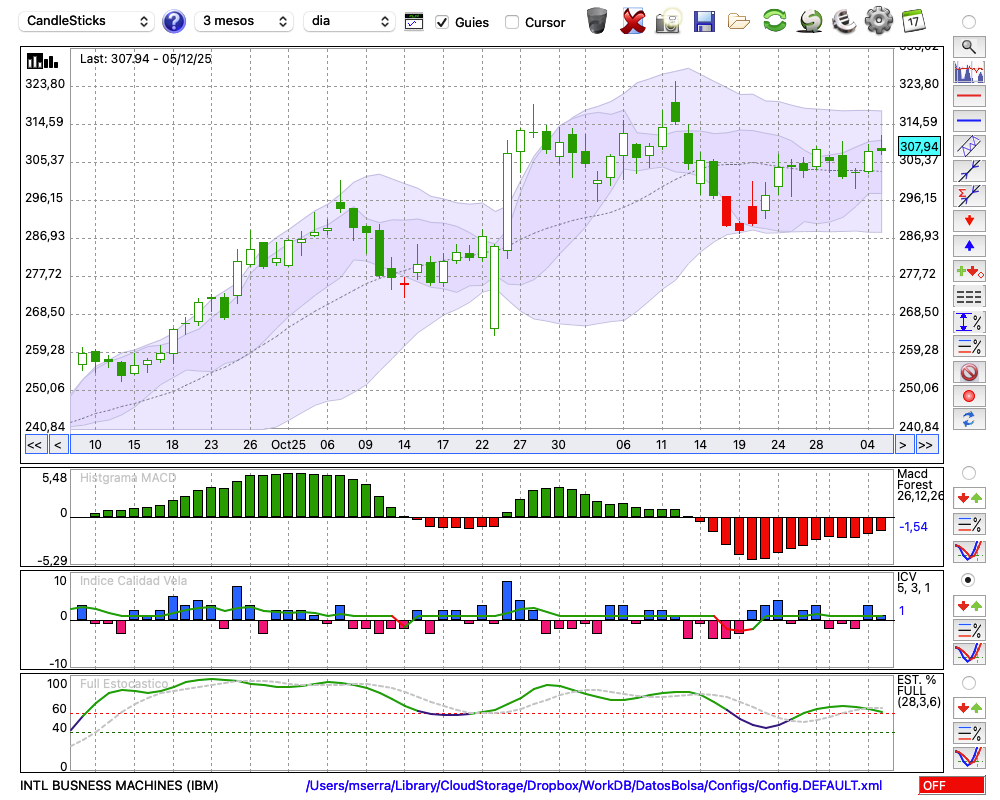Click the magnifying glass zoom tool
This screenshot has width=1000, height=800.
point(968,46)
